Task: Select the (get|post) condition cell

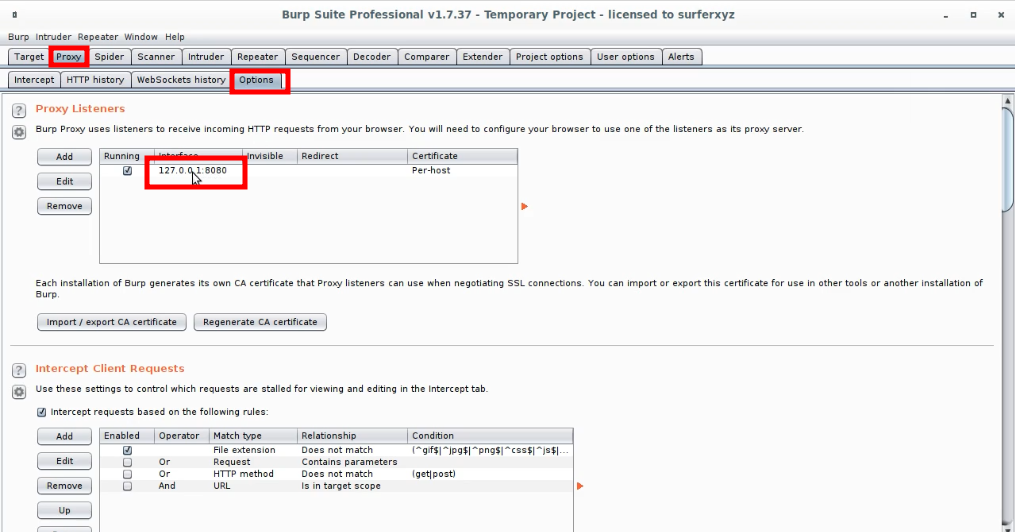Action: coord(434,474)
